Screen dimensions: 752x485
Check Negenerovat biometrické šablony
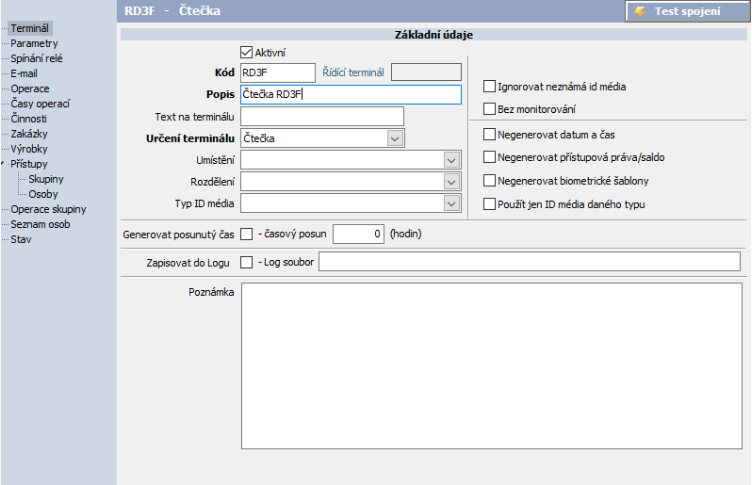point(490,181)
